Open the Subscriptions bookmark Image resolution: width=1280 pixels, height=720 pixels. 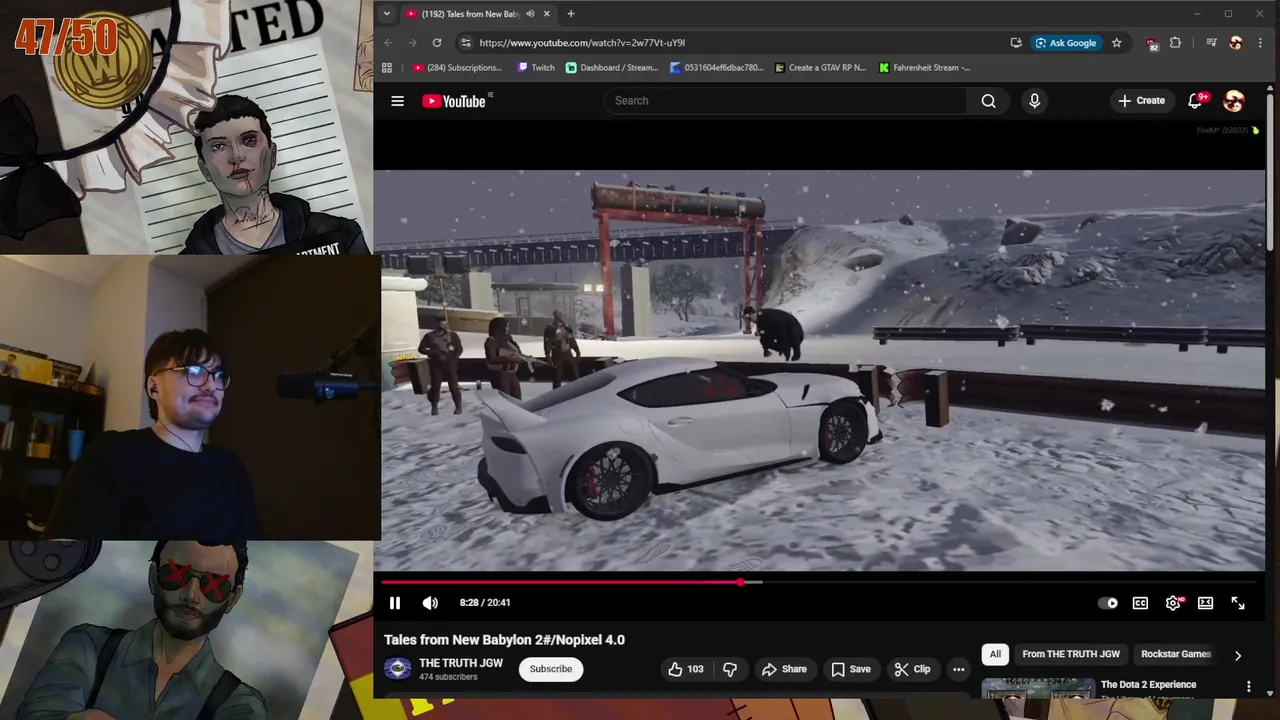457,68
